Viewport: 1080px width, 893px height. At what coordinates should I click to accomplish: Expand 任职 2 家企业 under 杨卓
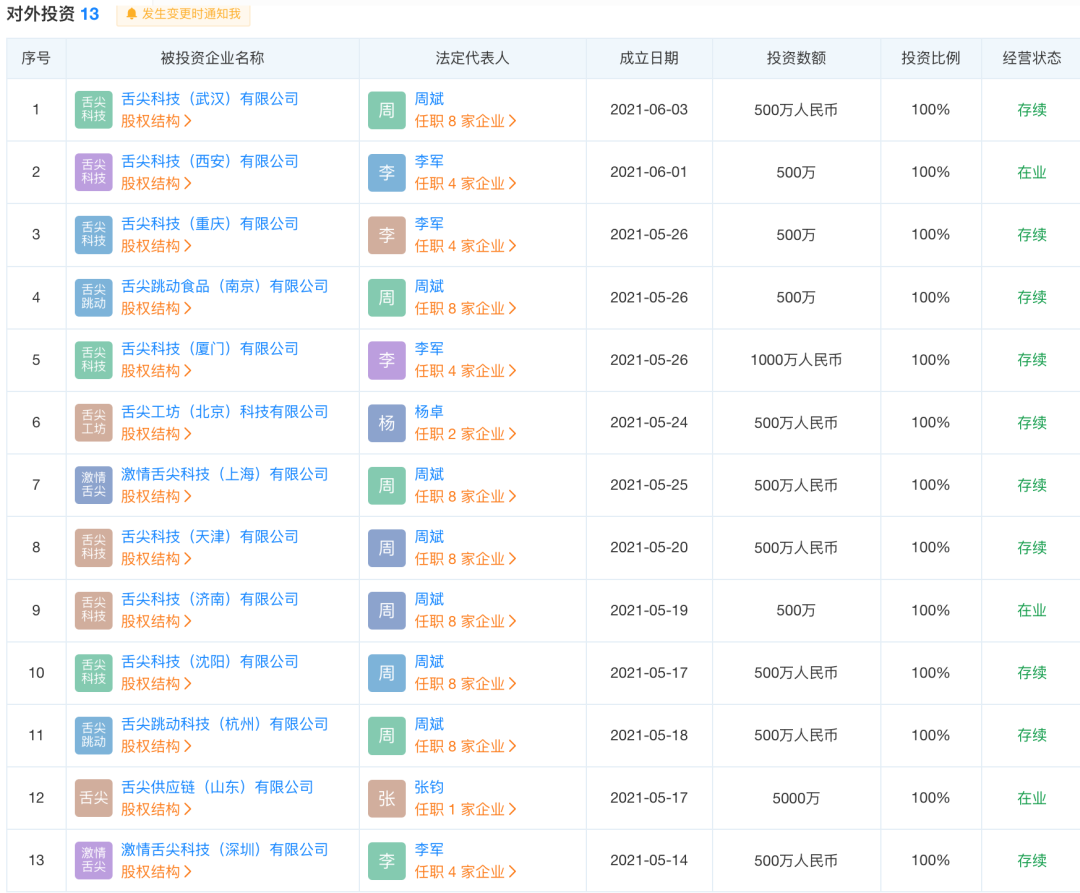click(463, 434)
